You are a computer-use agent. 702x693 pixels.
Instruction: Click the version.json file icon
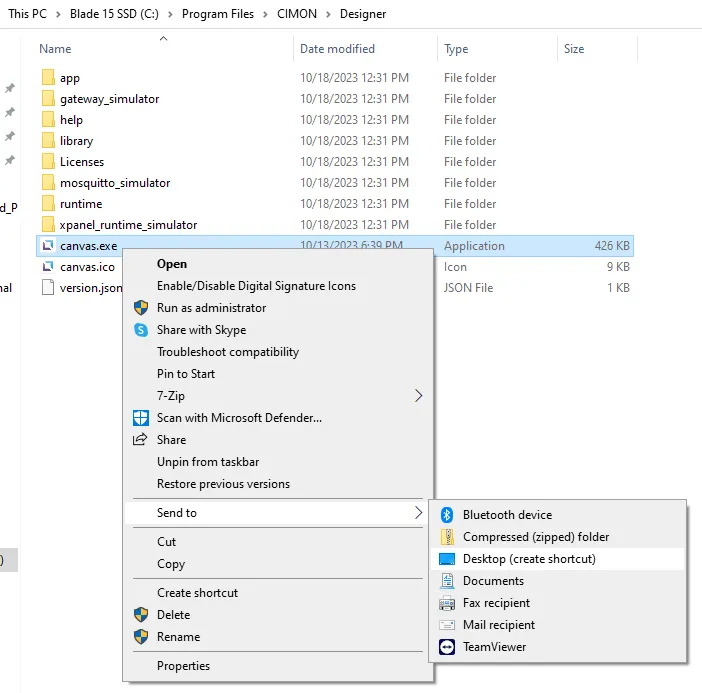[47, 288]
